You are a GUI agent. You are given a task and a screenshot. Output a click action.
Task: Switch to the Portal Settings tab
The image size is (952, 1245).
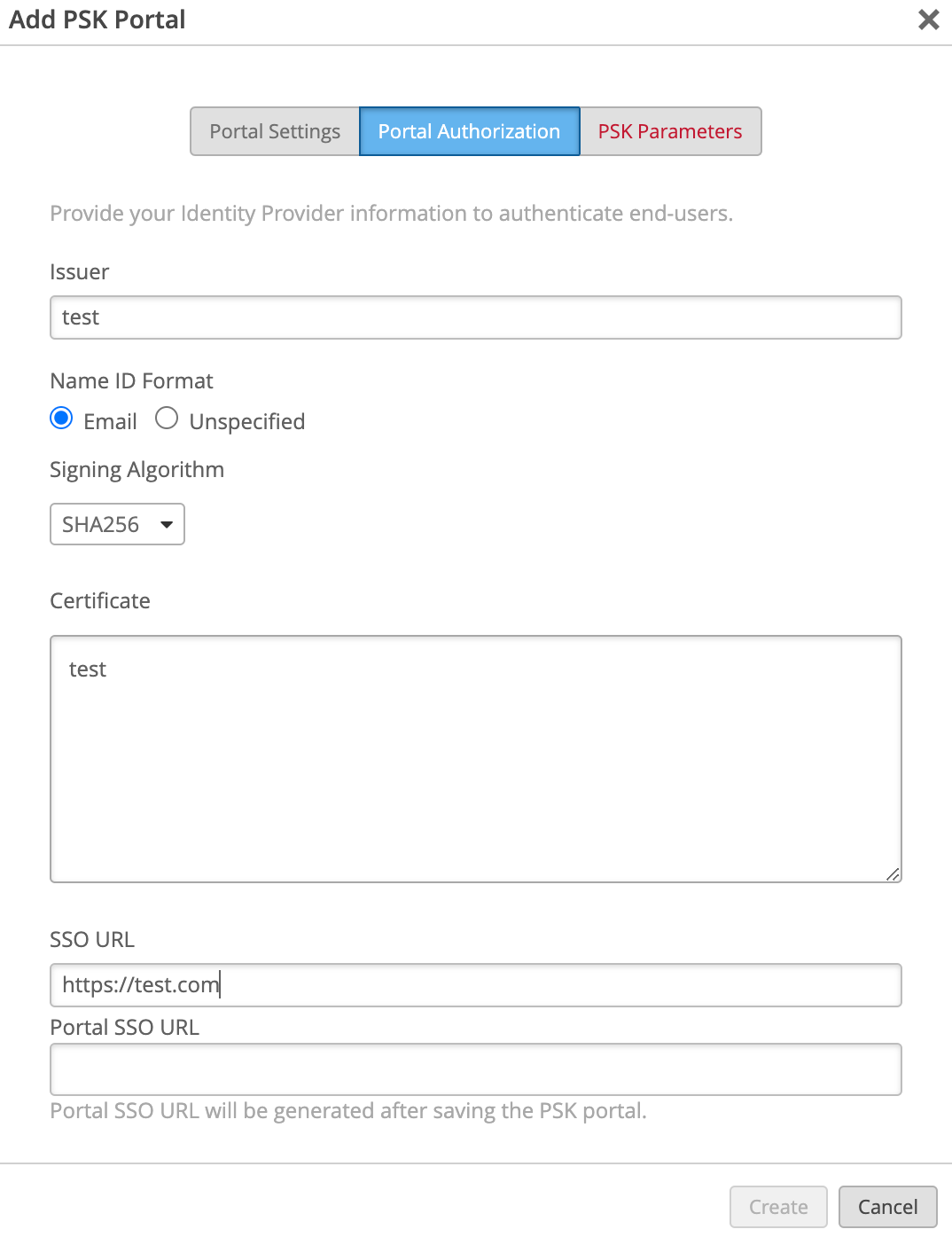point(275,131)
